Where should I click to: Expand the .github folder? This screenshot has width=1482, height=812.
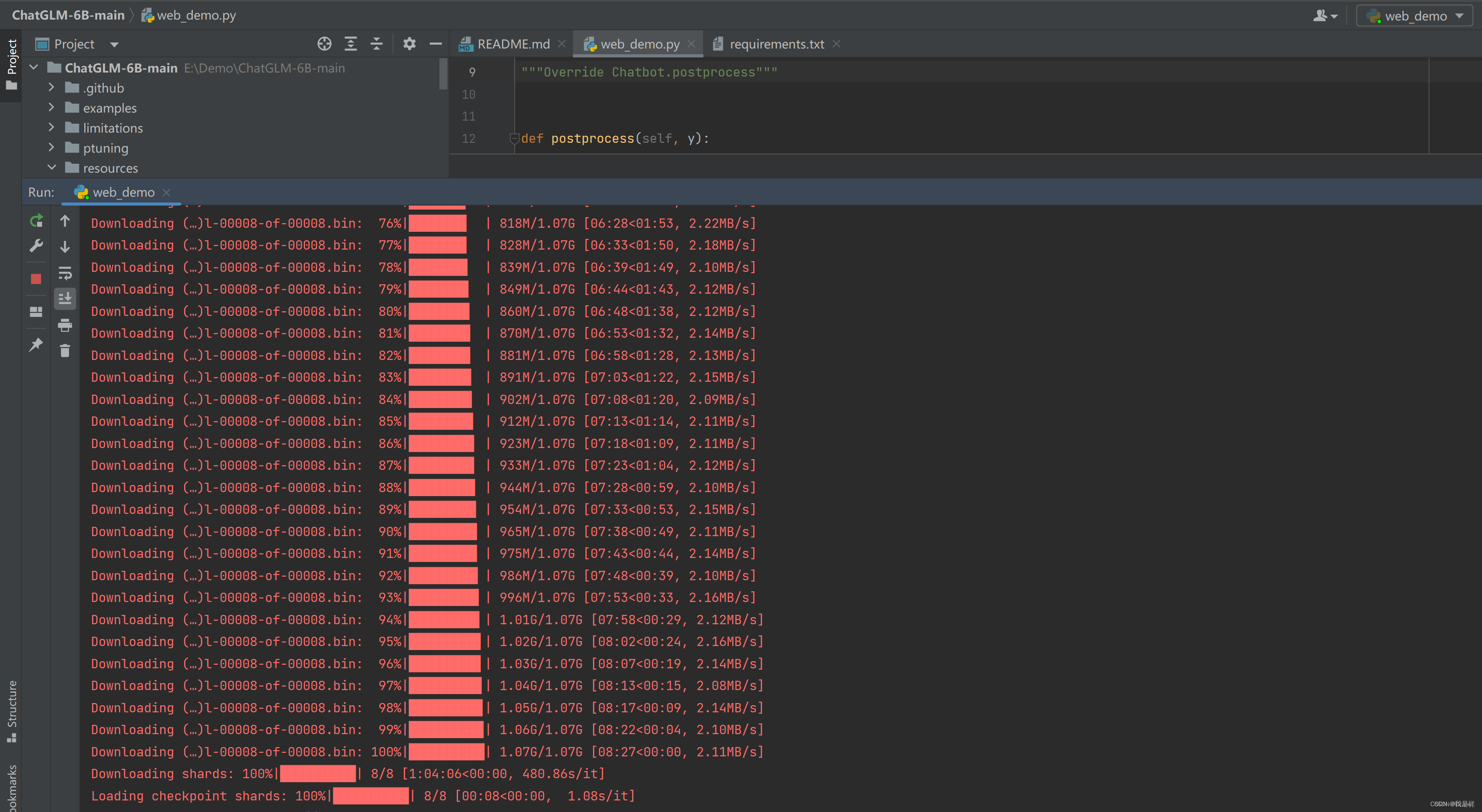pyautogui.click(x=51, y=87)
